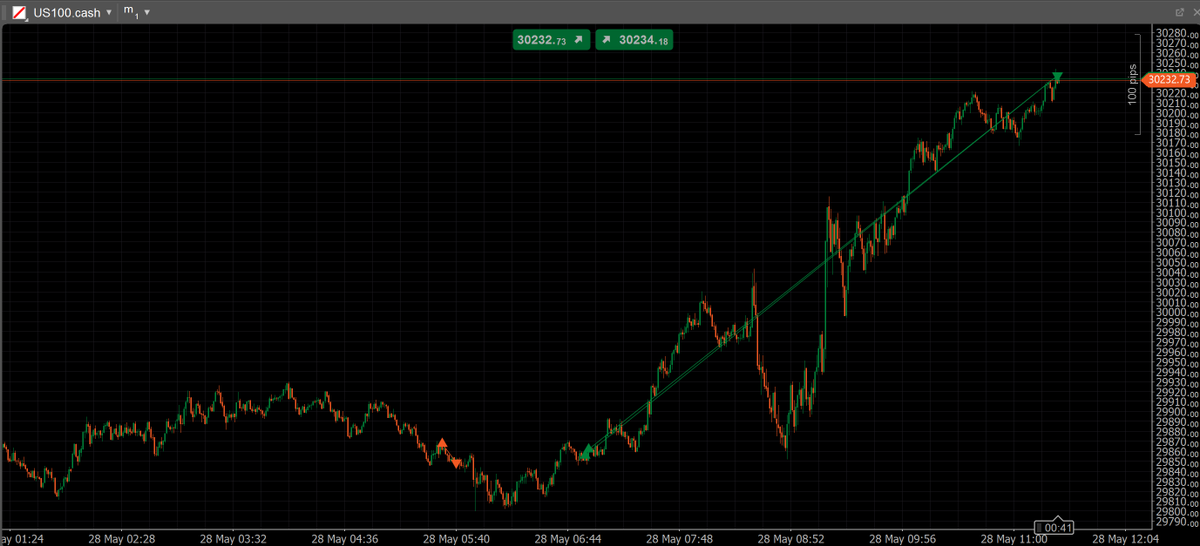1200x546 pixels.
Task: Click the 30000.00 price axis label
Action: click(1175, 312)
